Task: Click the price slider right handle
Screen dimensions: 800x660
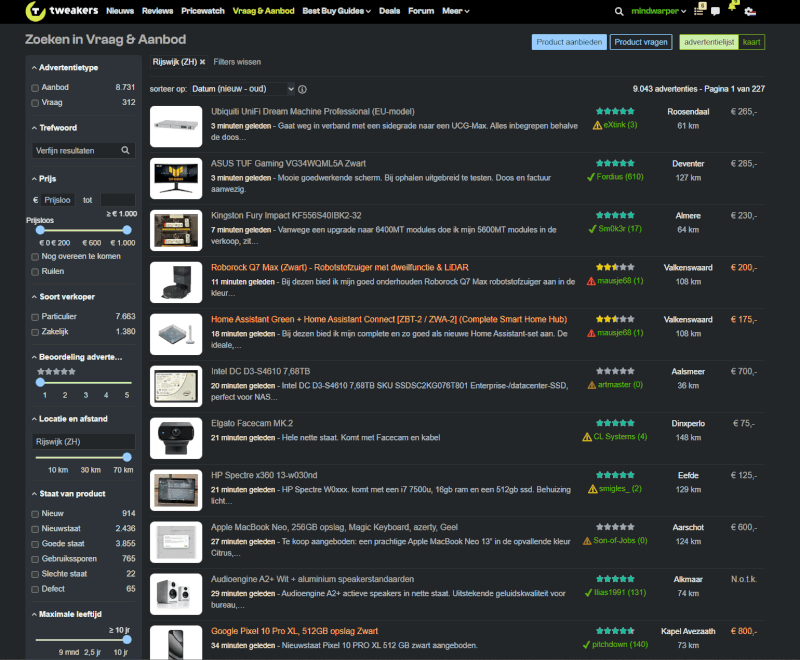Action: point(127,230)
